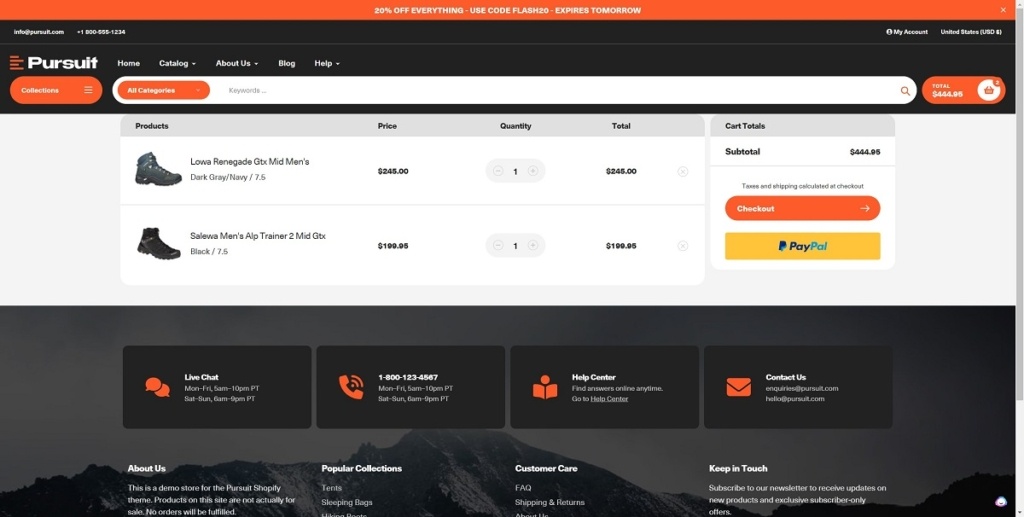The height and width of the screenshot is (517, 1024).
Task: Increase Lowa Renegade quantity by one
Action: [533, 171]
